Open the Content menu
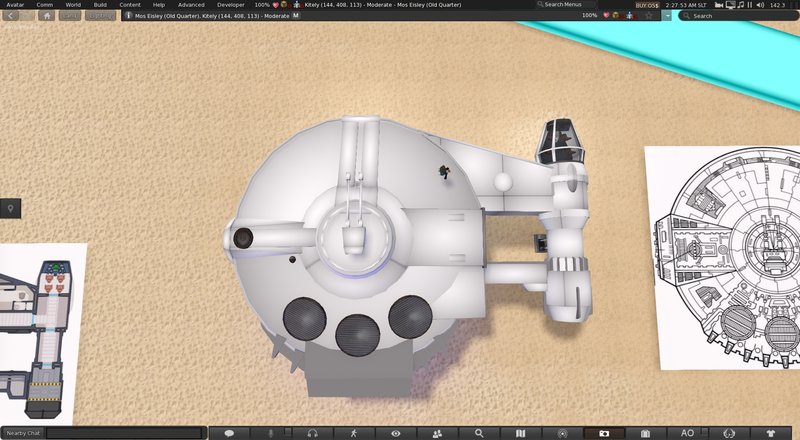Image resolution: width=800 pixels, height=440 pixels. point(130,5)
